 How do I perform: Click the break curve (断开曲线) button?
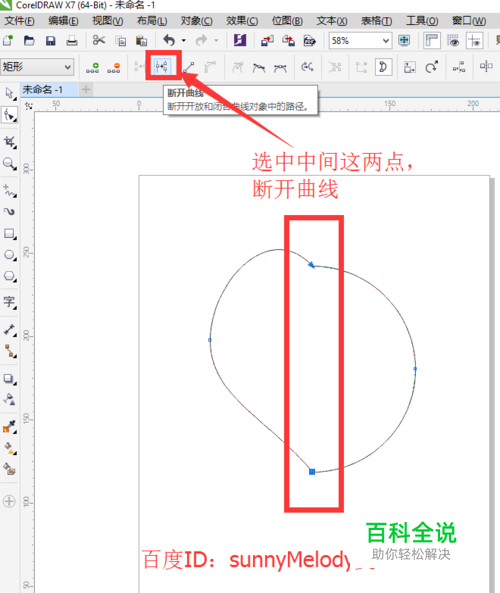tap(162, 67)
